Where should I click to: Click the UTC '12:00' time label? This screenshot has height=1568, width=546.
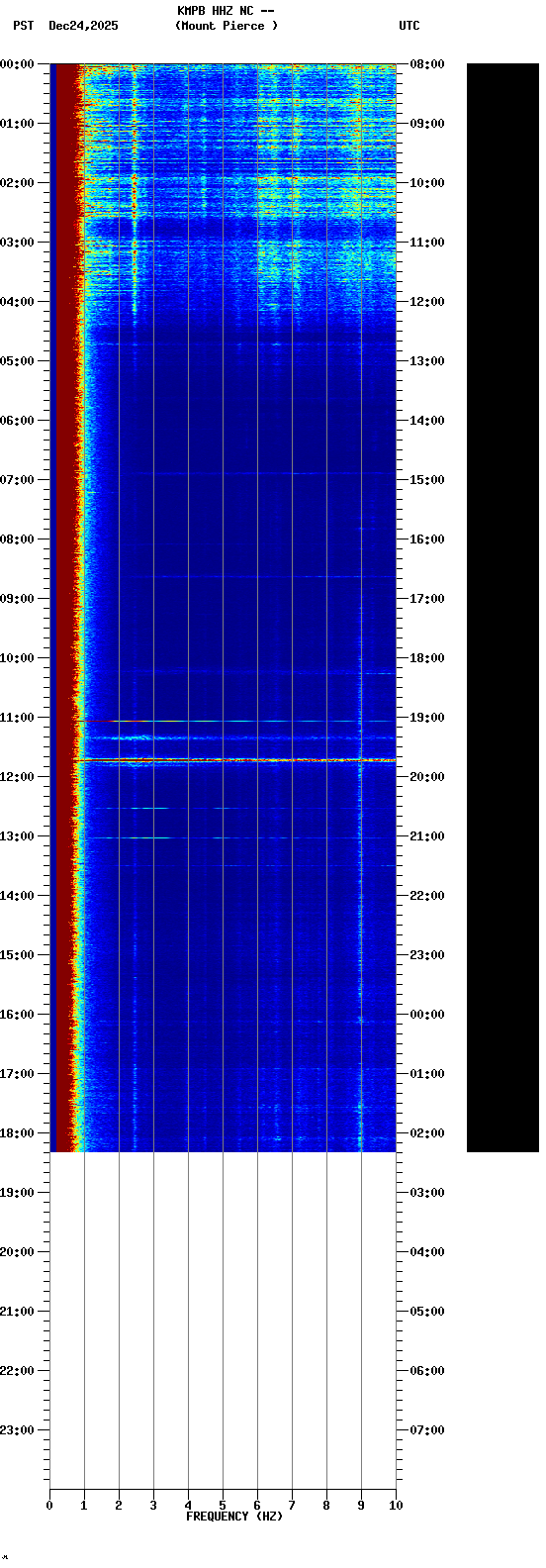(427, 302)
